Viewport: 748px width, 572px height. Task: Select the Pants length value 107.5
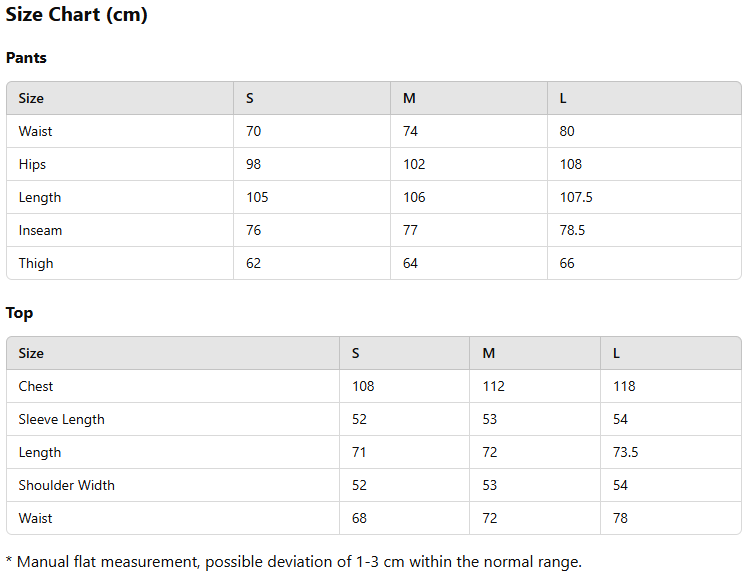(x=576, y=197)
